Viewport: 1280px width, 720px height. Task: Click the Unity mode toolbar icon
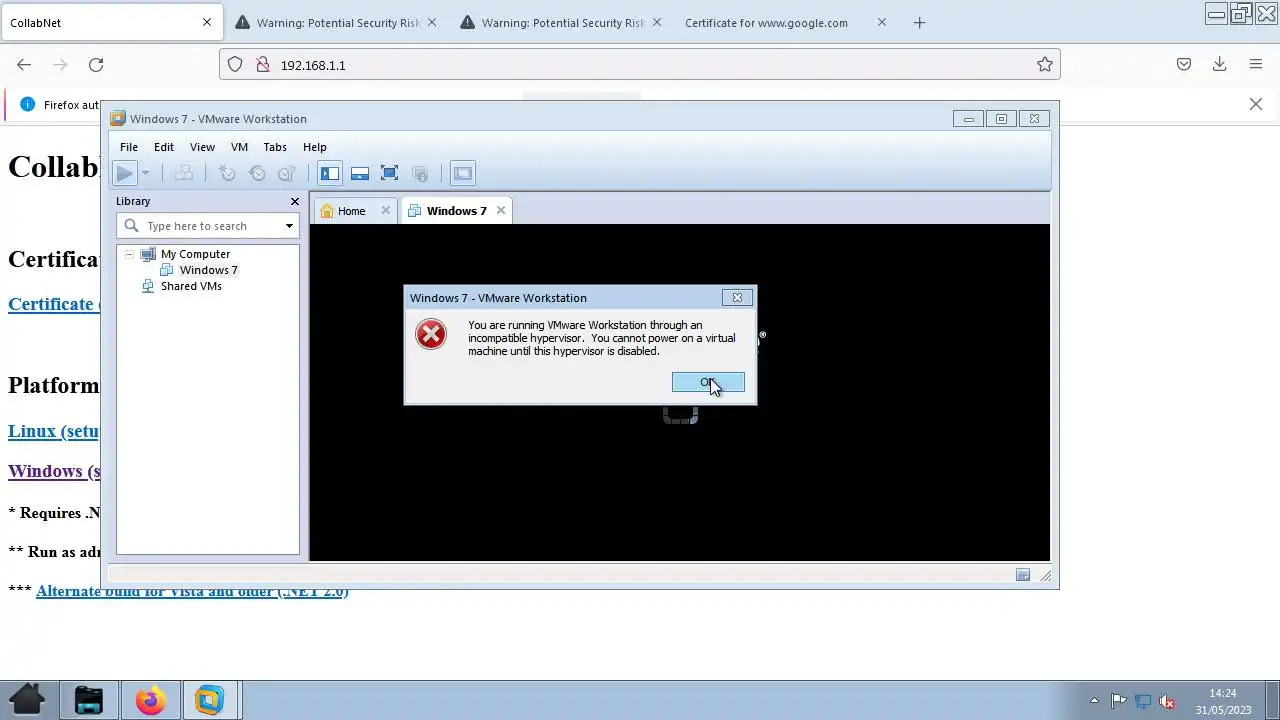(x=420, y=174)
